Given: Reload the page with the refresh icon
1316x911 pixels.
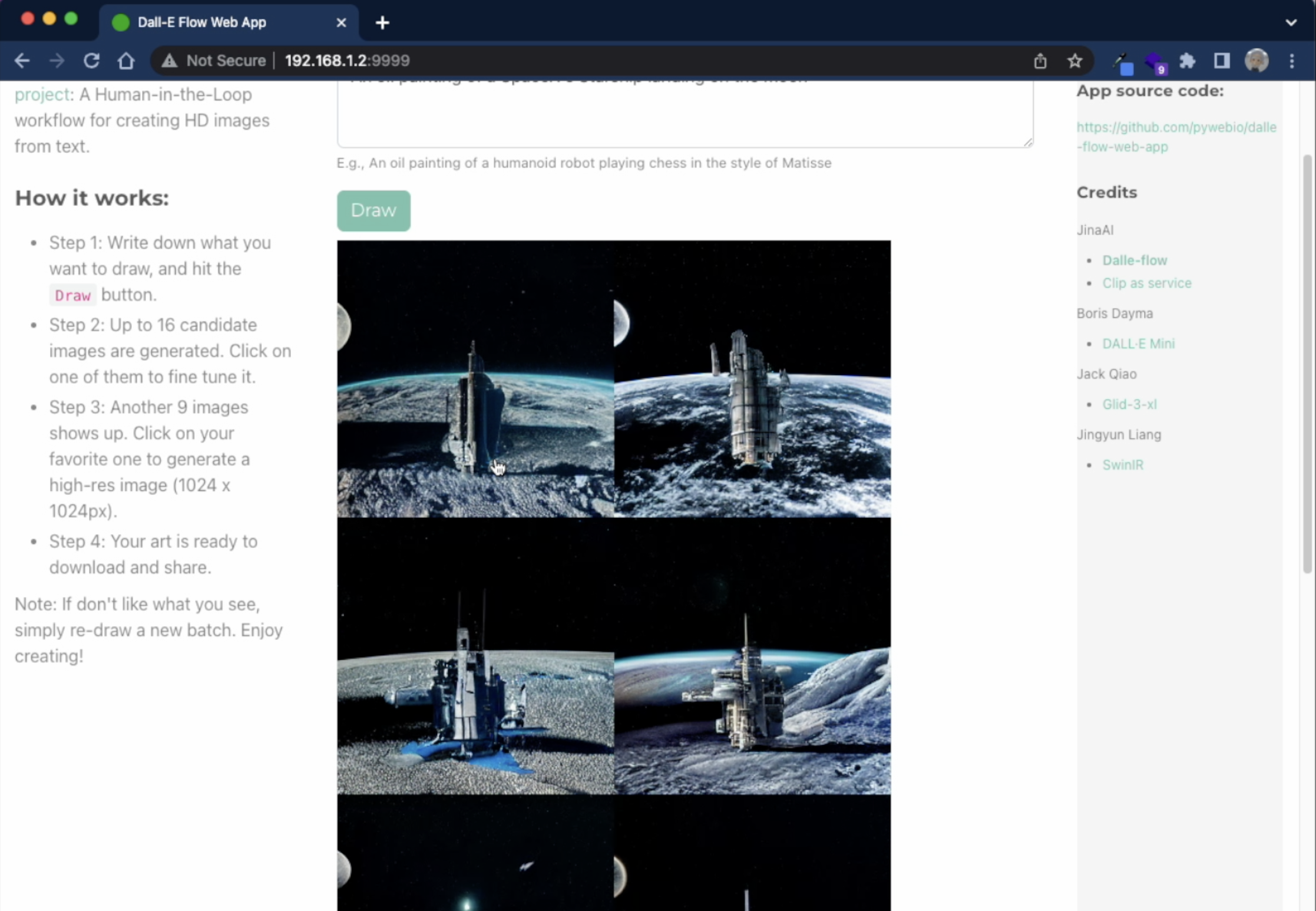Looking at the screenshot, I should coord(91,61).
